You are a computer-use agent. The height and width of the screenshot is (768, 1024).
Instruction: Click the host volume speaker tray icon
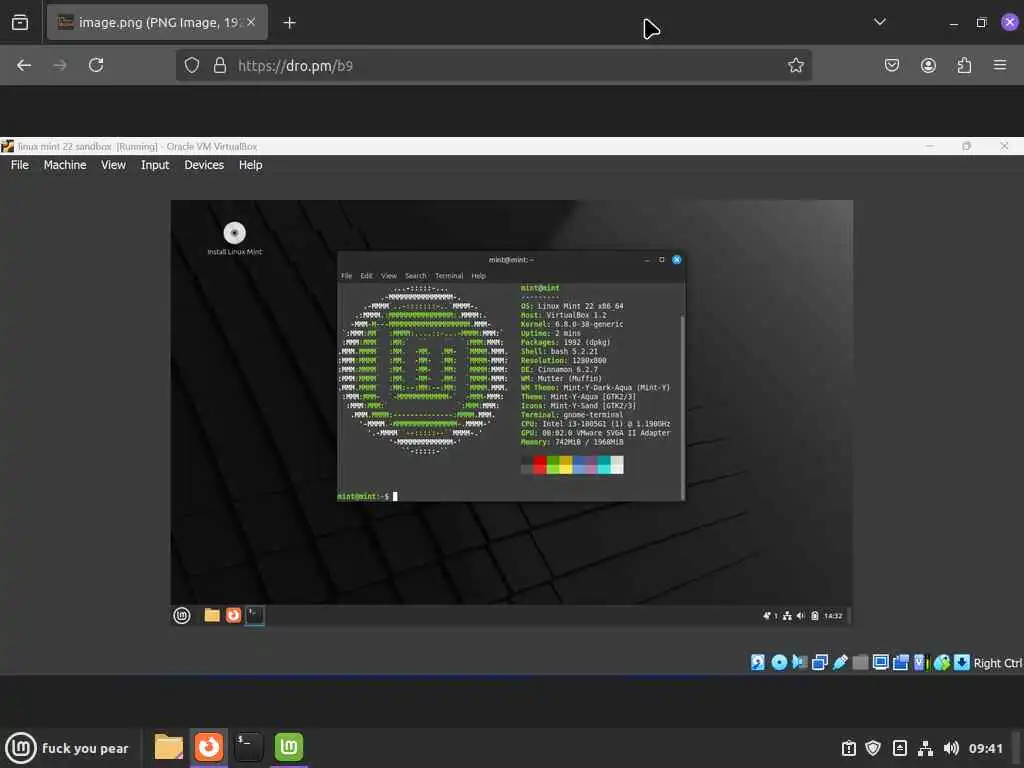click(x=951, y=748)
